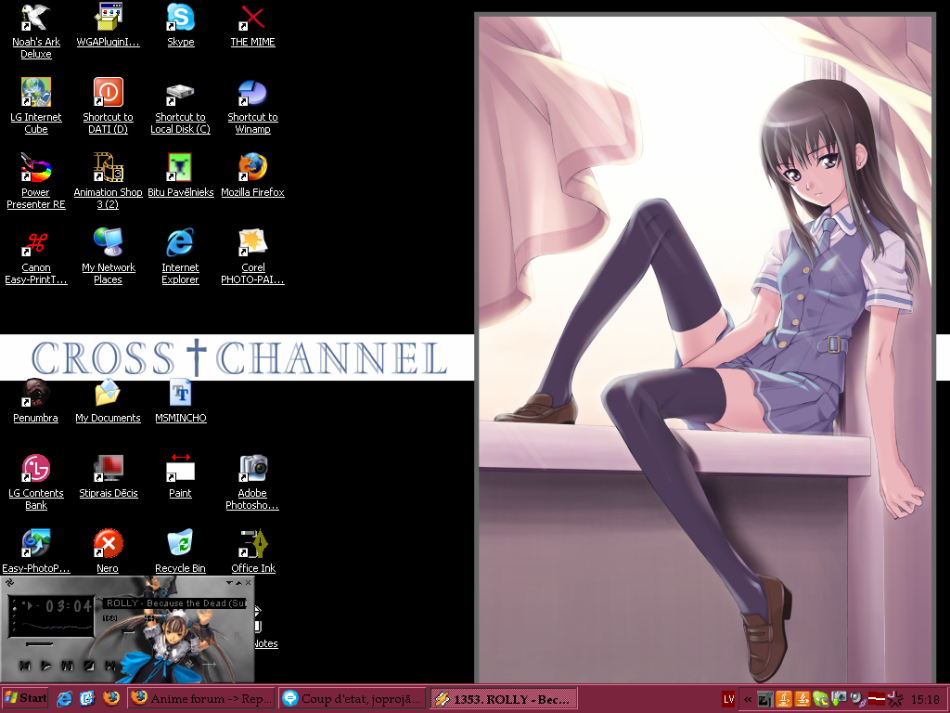Launch Internet Explorer desktop icon

[181, 256]
